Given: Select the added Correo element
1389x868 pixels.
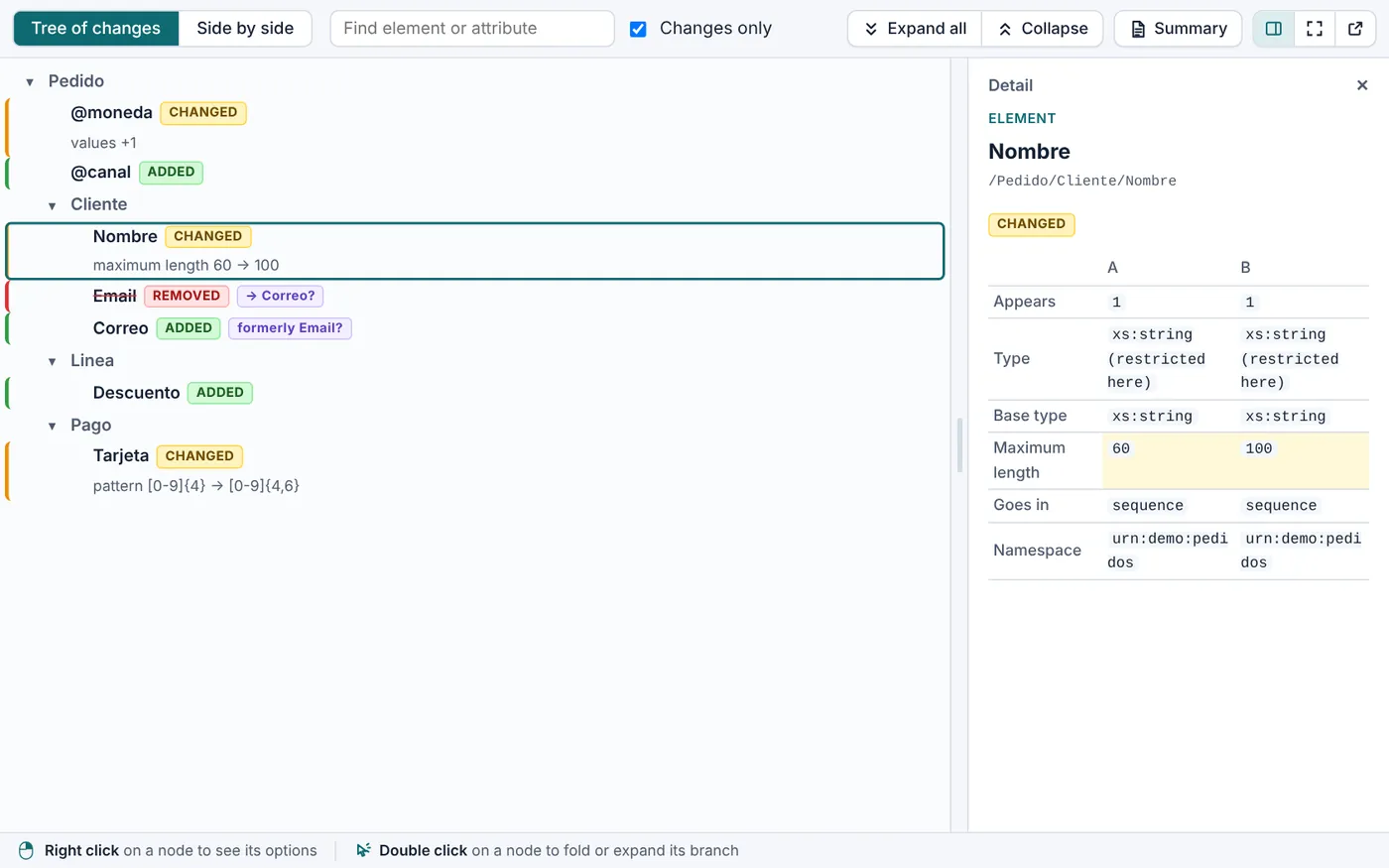Looking at the screenshot, I should (475, 328).
